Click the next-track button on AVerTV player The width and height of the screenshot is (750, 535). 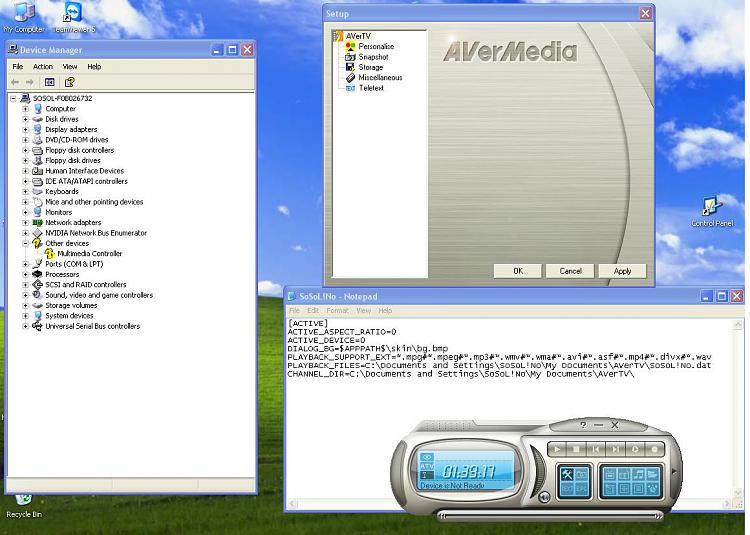(616, 449)
